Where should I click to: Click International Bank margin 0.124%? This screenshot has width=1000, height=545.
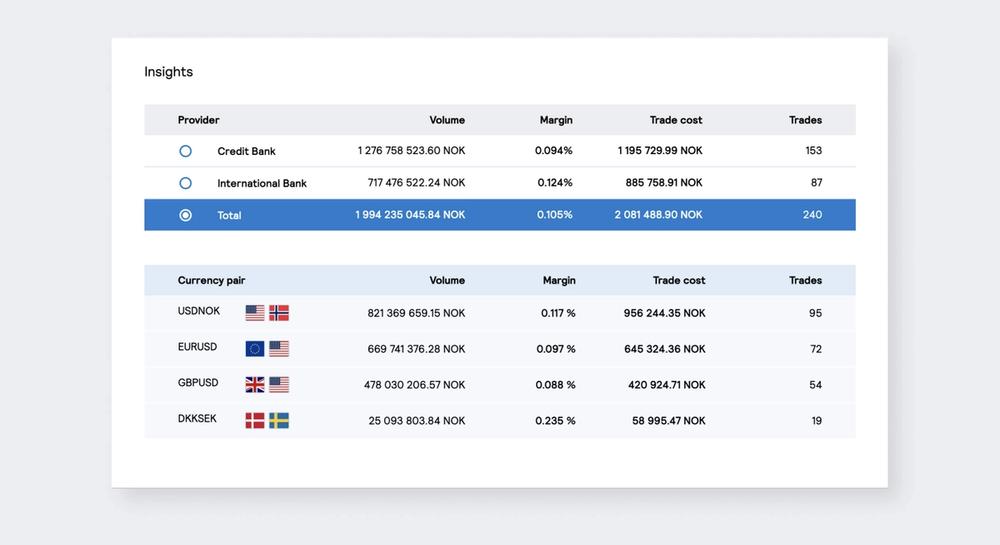(x=555, y=182)
